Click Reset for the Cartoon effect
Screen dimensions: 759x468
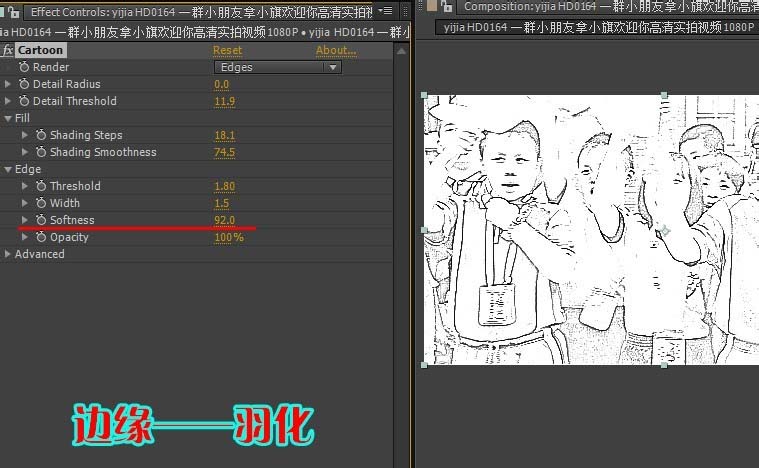pyautogui.click(x=227, y=50)
